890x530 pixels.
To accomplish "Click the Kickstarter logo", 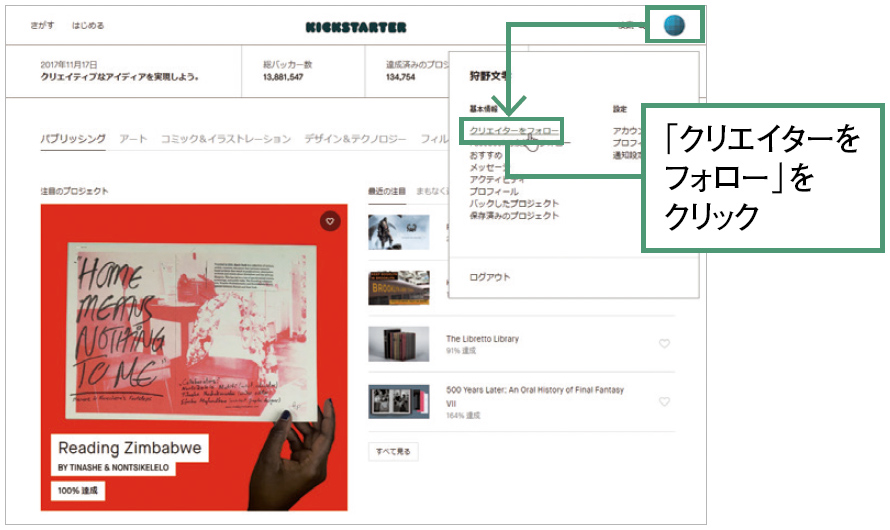I will [356, 27].
